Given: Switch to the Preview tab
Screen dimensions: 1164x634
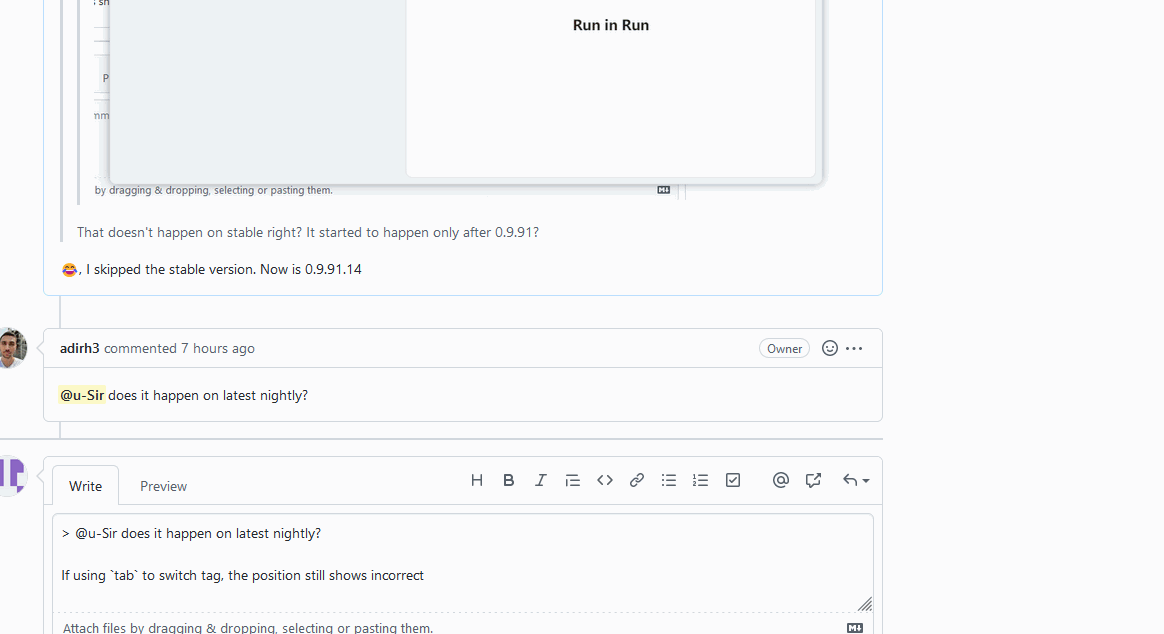Looking at the screenshot, I should pos(163,486).
